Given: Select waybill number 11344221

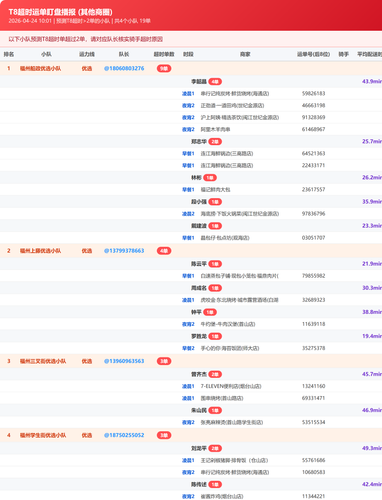Looking at the screenshot, I should [x=313, y=496].
